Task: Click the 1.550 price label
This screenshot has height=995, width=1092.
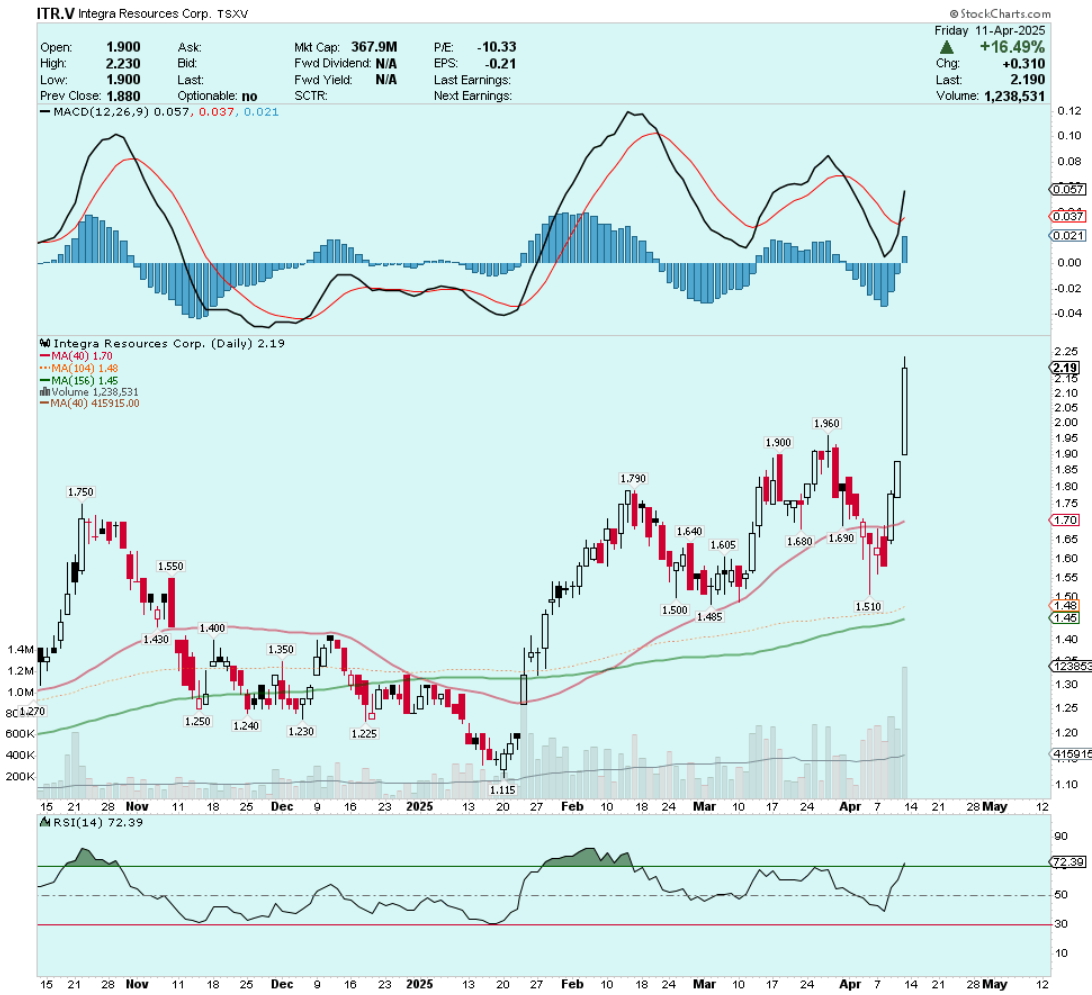Action: click(171, 567)
